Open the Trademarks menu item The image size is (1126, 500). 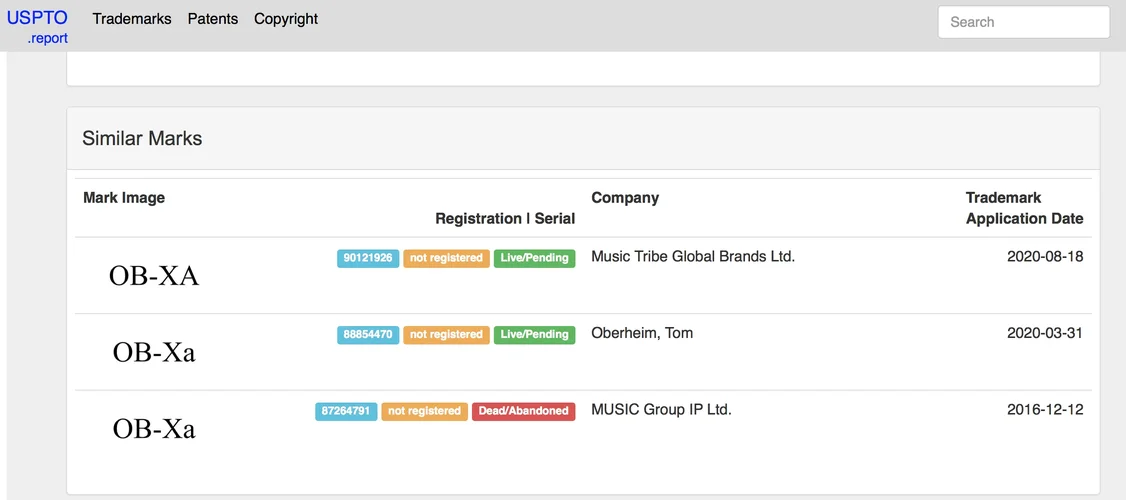132,19
